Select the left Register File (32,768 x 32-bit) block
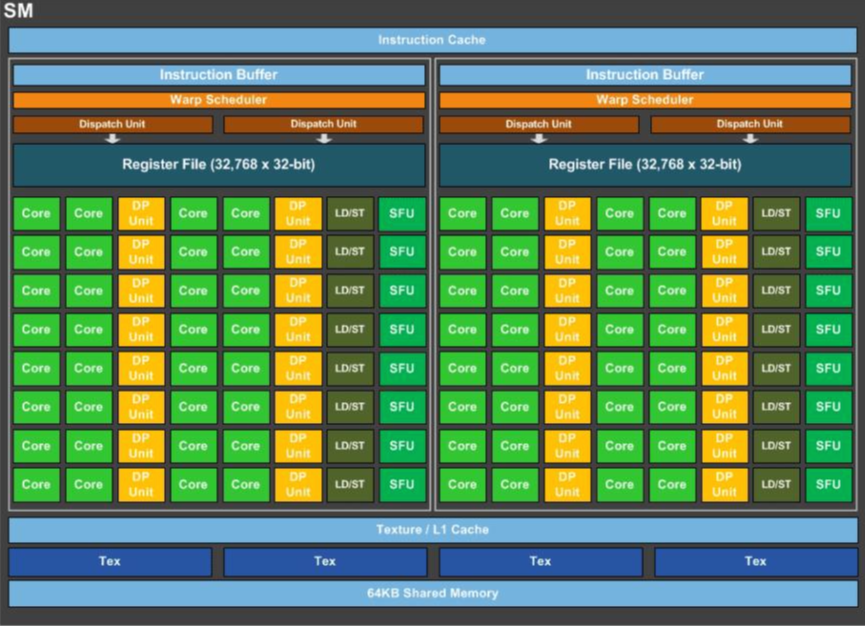865x626 pixels. click(x=219, y=165)
